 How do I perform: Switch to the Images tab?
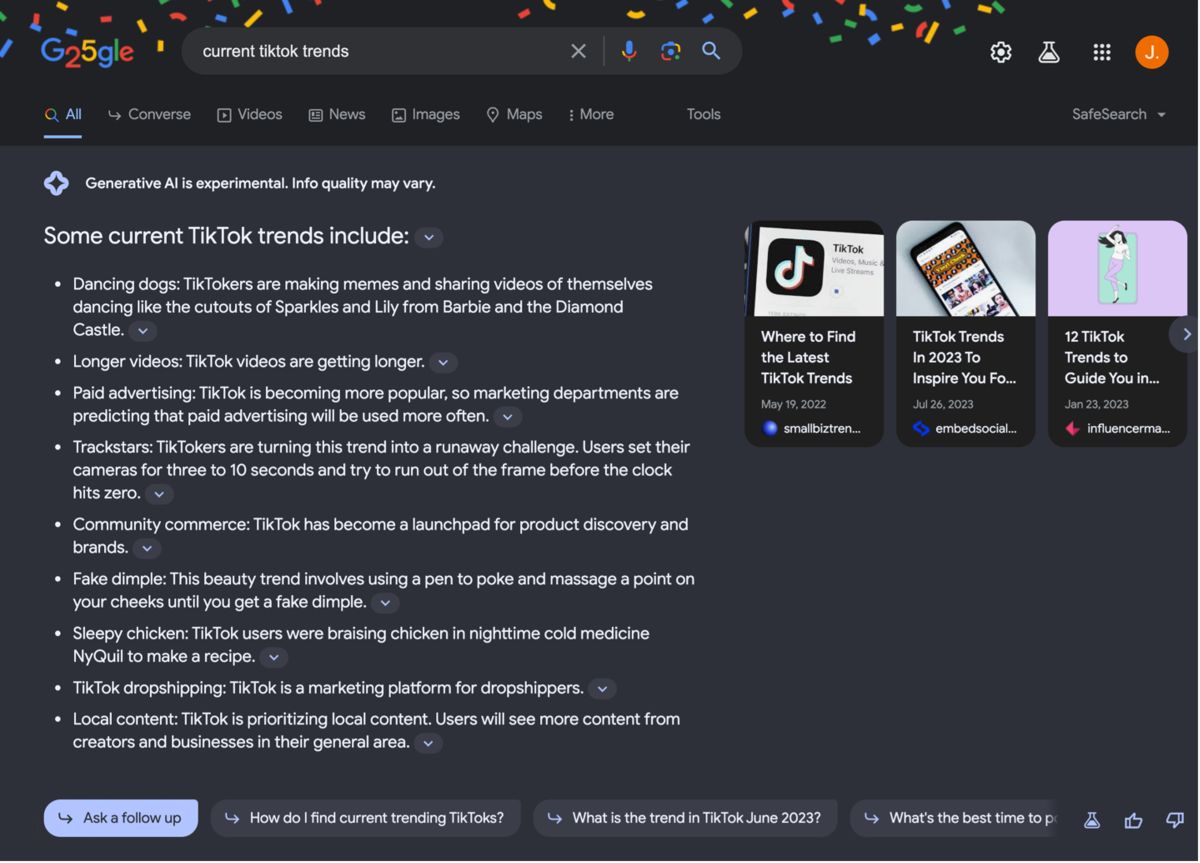point(426,114)
